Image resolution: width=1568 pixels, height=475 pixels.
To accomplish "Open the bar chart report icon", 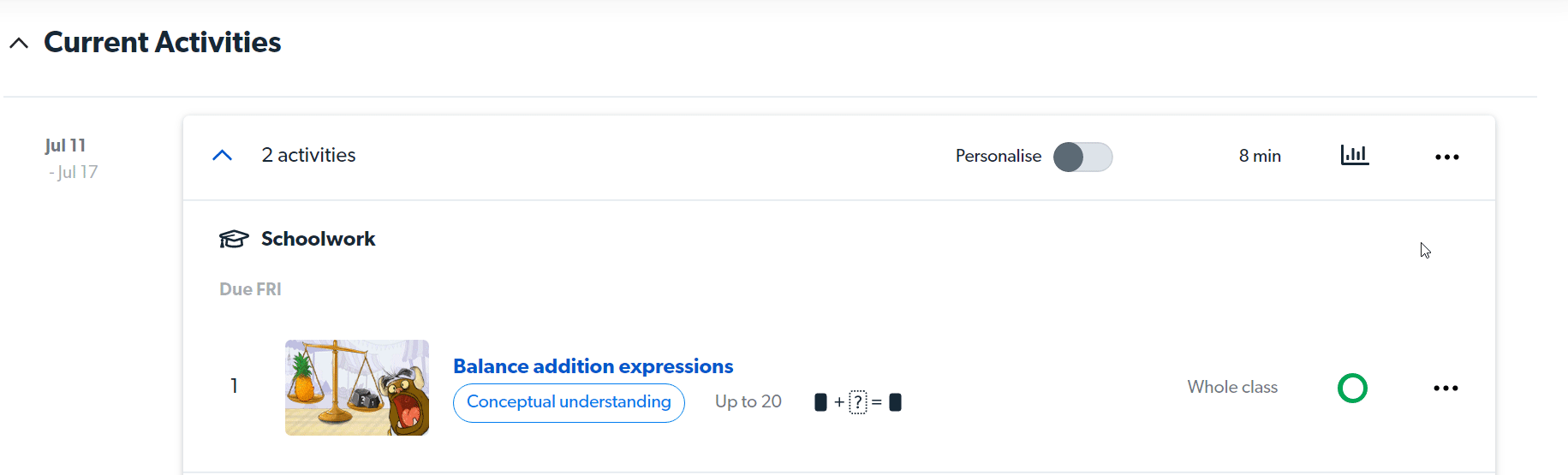I will pos(1355,155).
